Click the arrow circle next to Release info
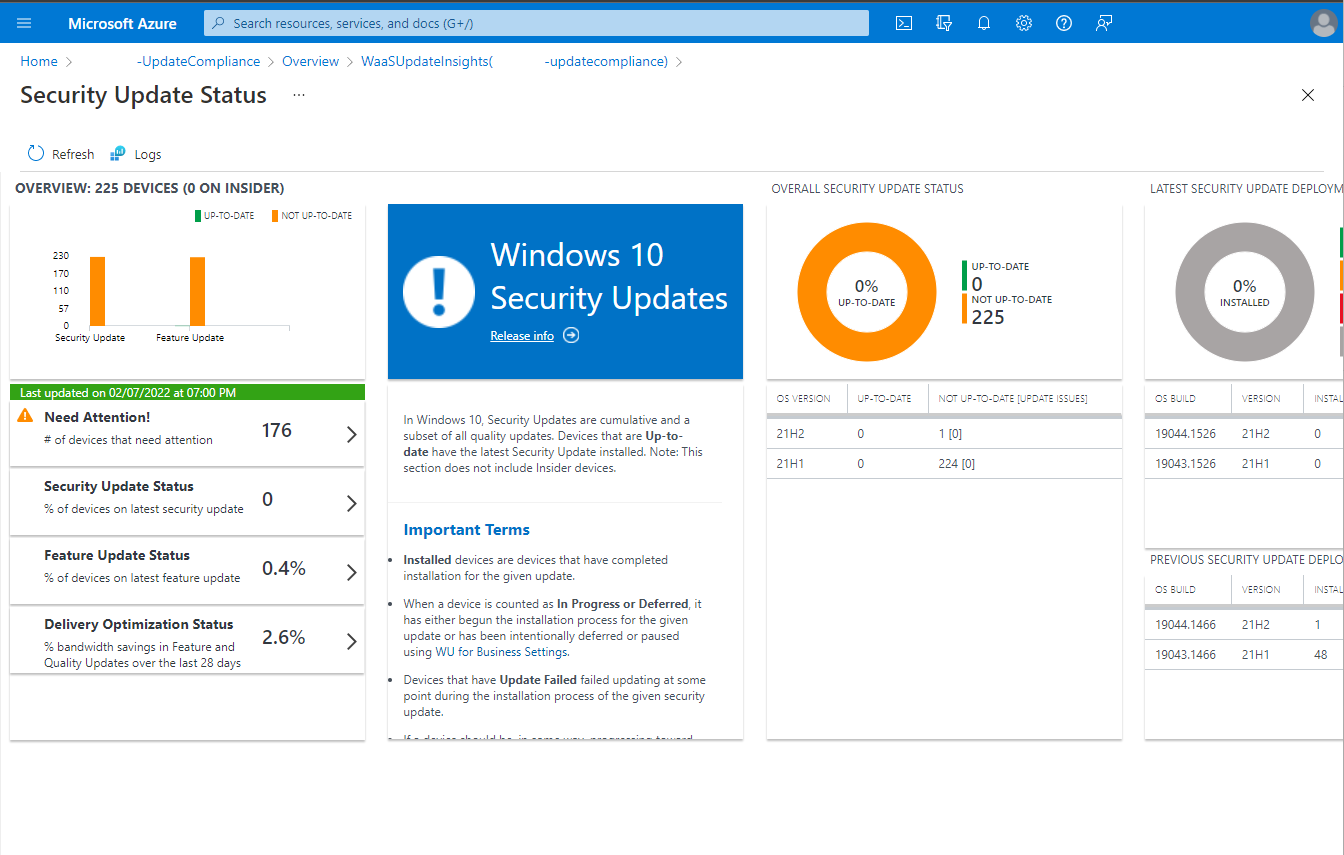 tap(571, 336)
